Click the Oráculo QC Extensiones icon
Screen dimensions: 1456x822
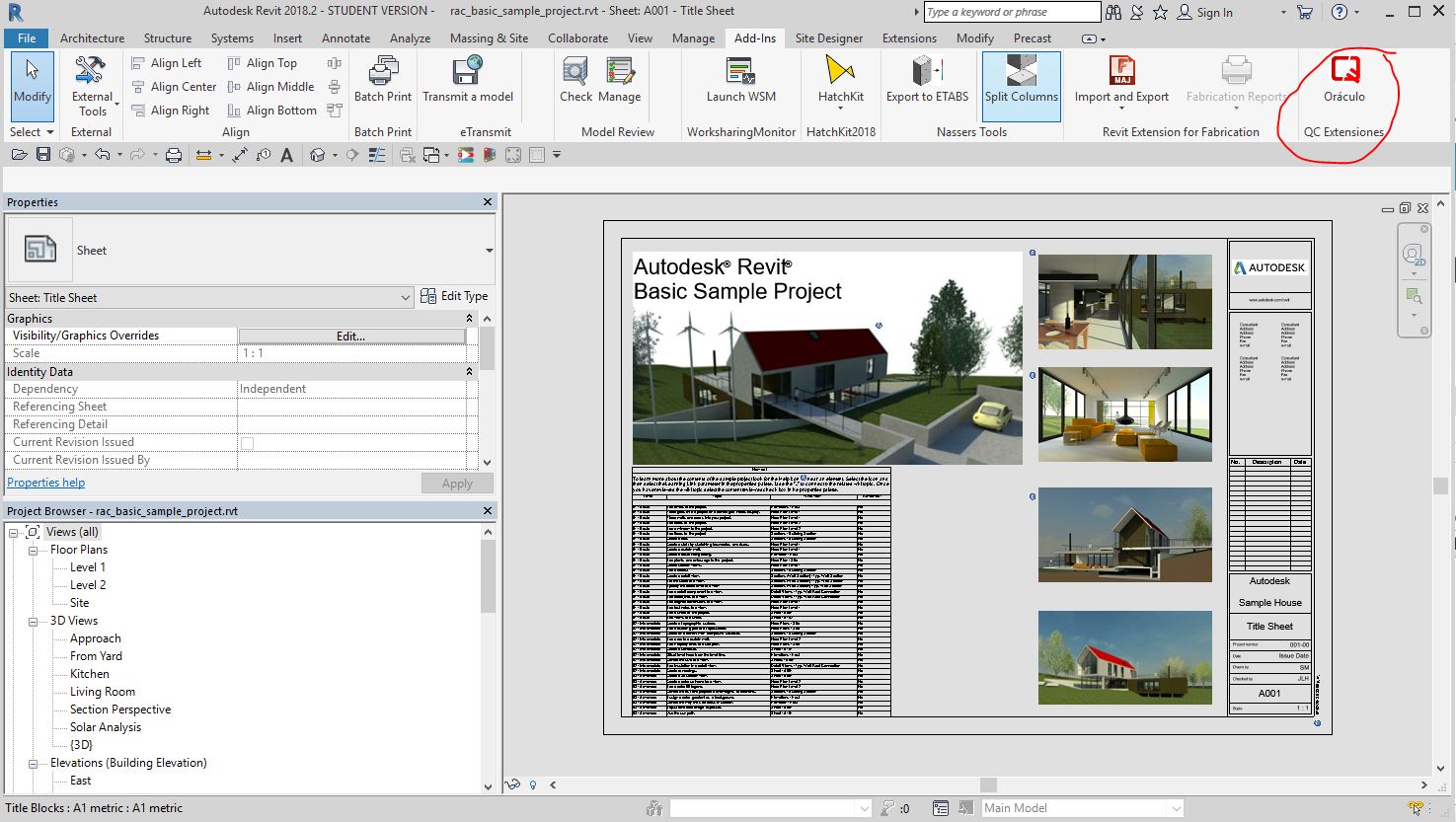click(x=1344, y=71)
